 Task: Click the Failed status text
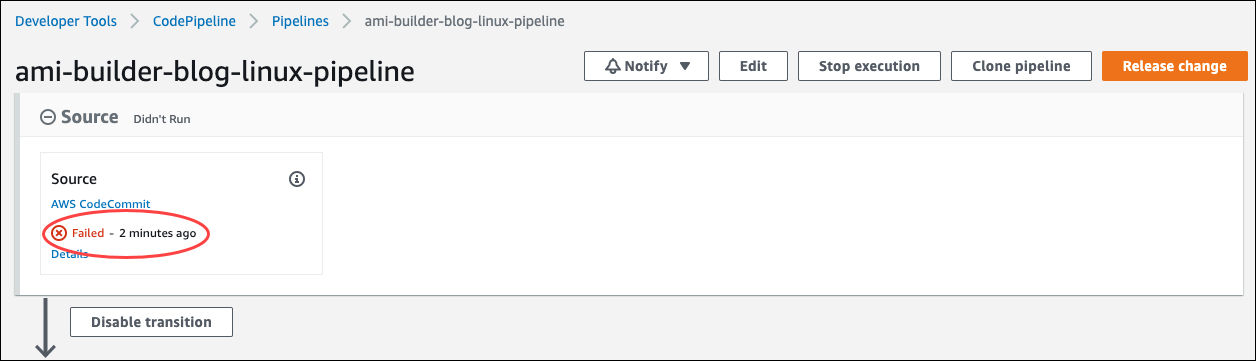click(x=88, y=233)
